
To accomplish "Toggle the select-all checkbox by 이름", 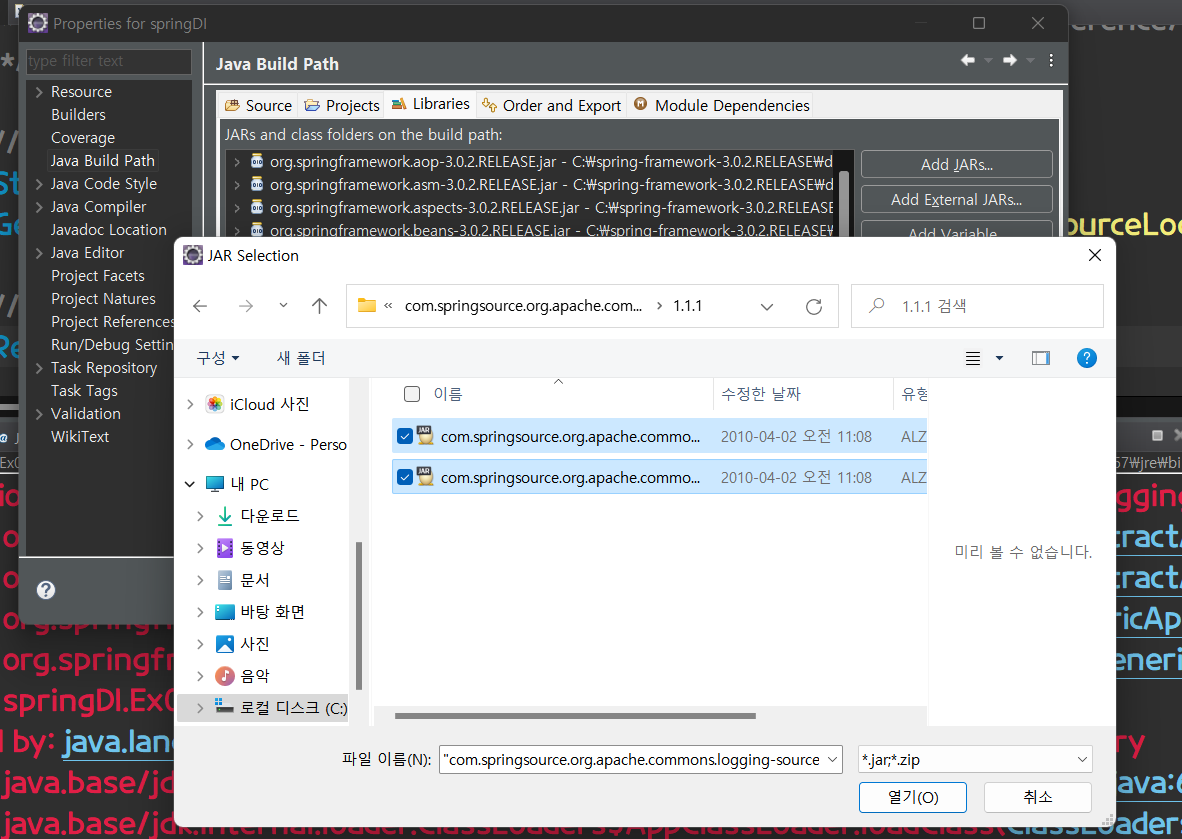I will 412,393.
